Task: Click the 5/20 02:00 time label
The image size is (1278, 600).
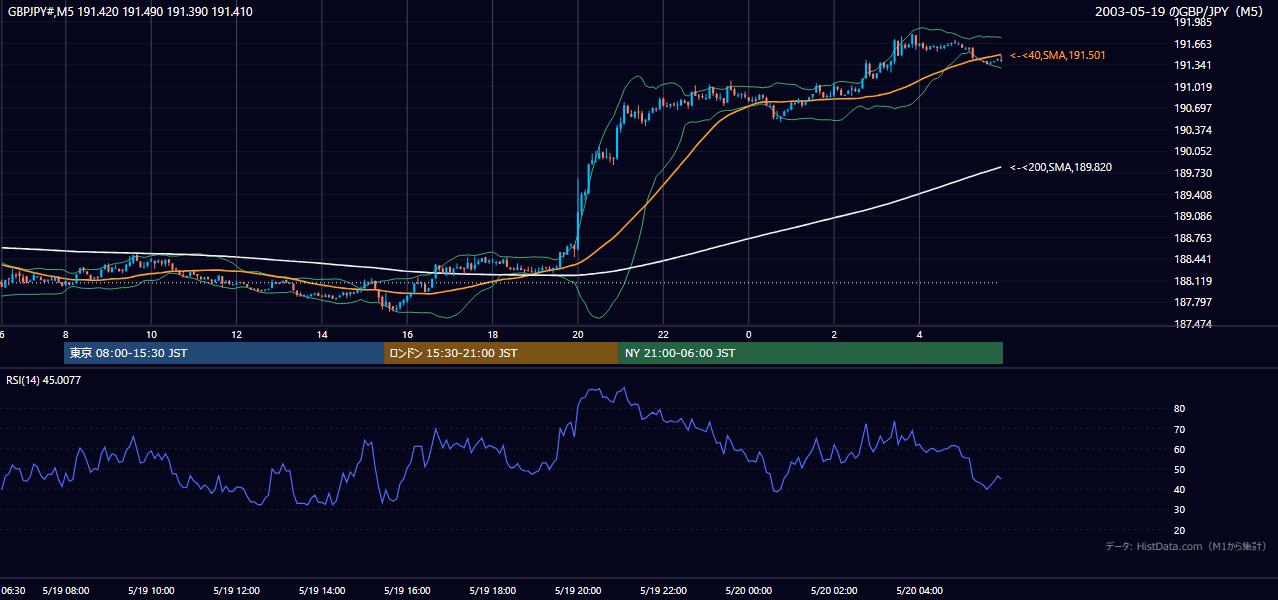Action: coord(834,591)
